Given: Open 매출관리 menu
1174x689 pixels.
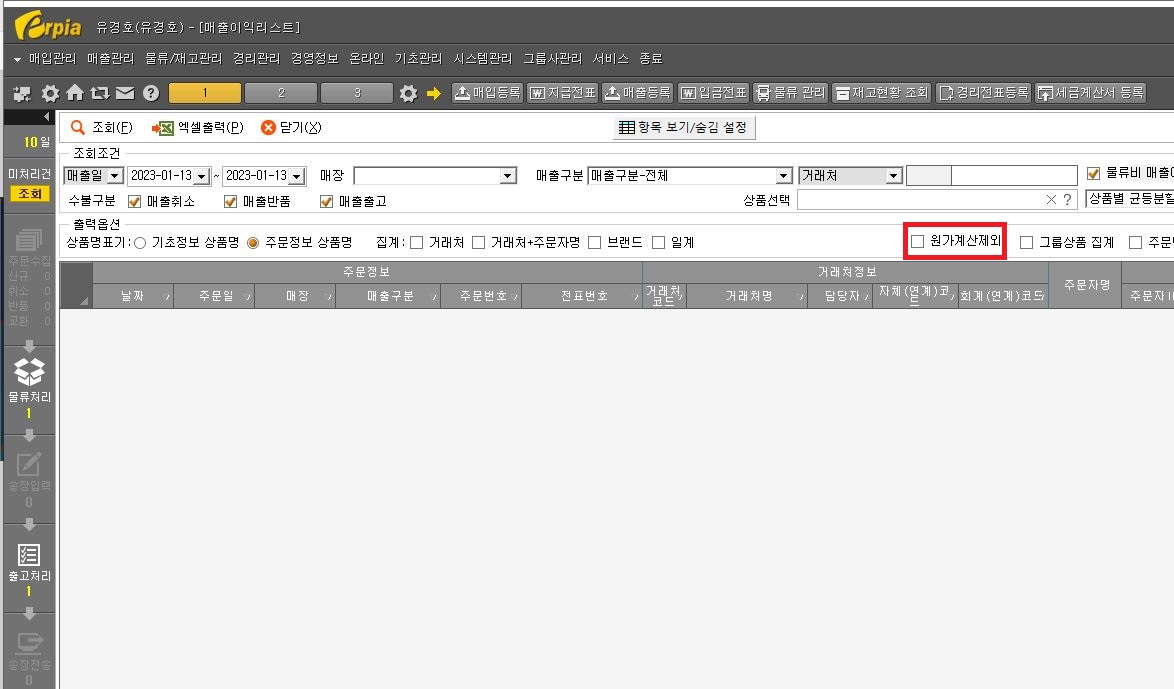Looking at the screenshot, I should (110, 58).
